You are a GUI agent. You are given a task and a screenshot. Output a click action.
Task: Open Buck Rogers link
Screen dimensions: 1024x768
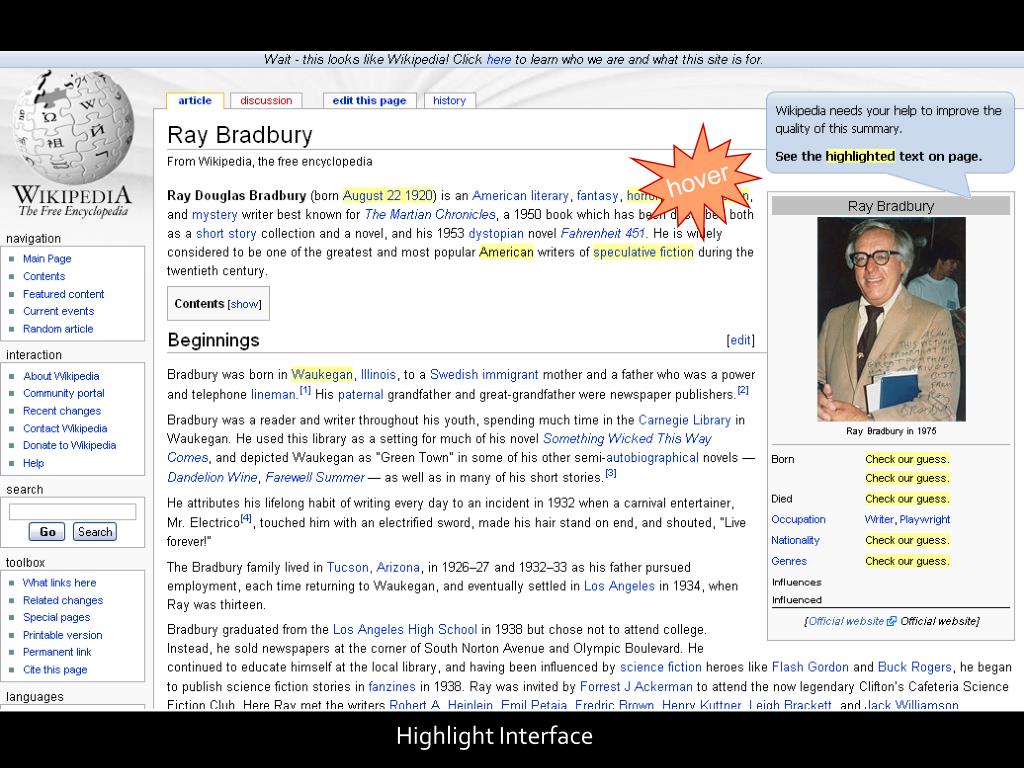(x=914, y=667)
